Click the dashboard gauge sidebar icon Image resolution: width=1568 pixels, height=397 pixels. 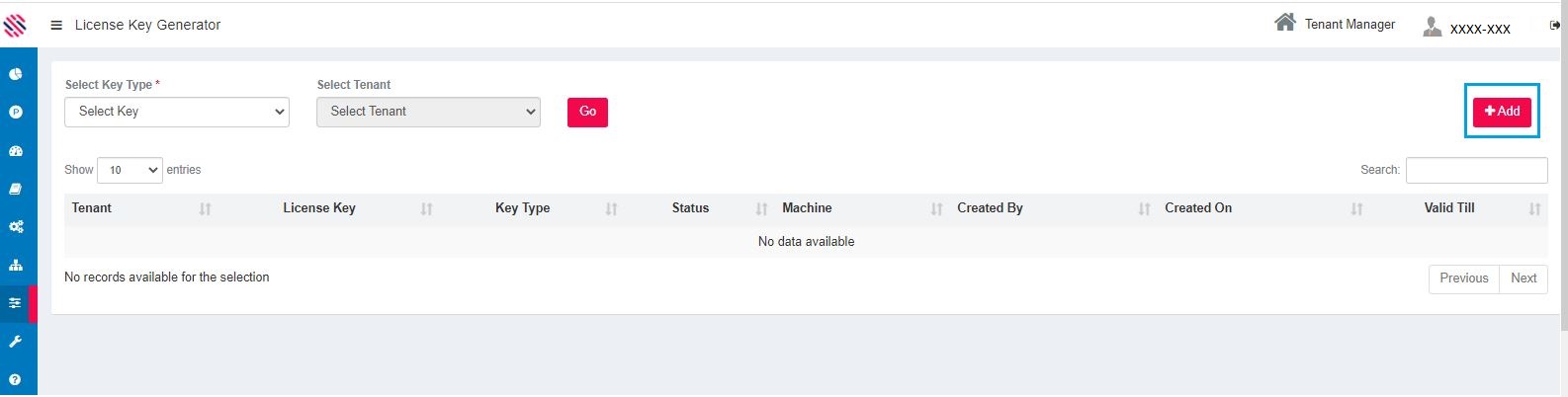pyautogui.click(x=16, y=151)
